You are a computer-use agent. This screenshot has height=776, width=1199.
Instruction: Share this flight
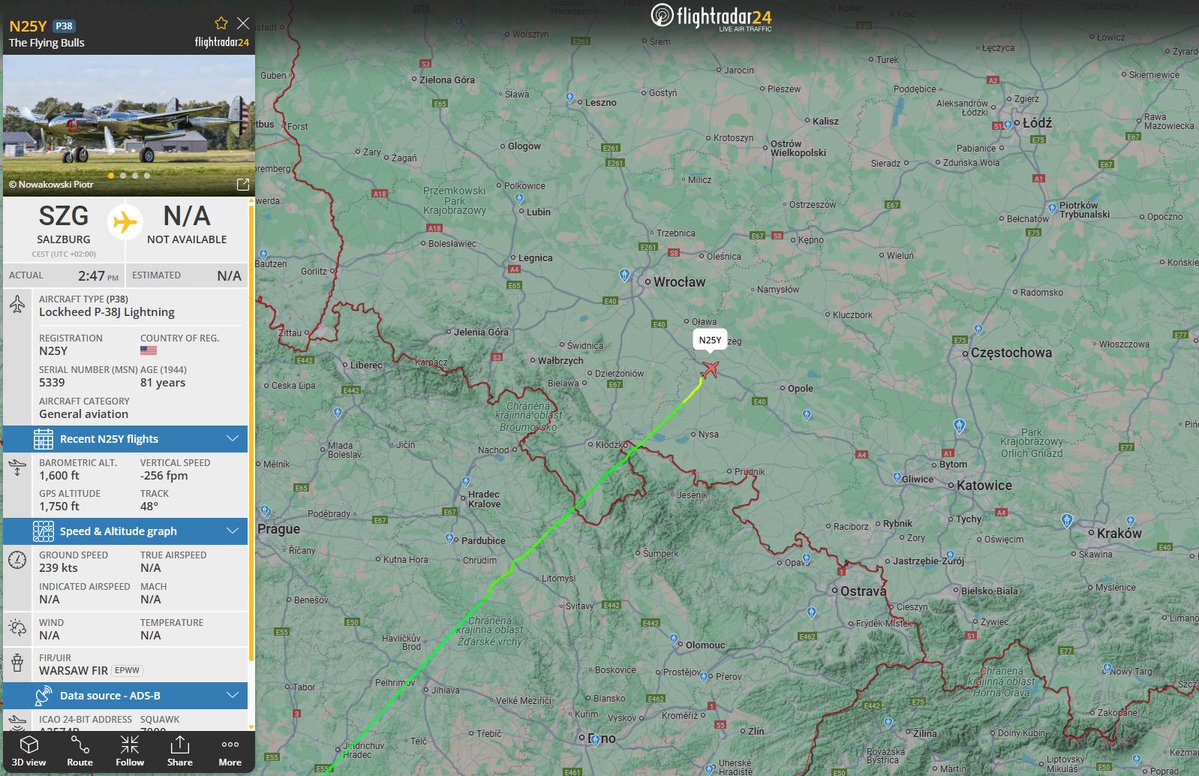coord(180,752)
